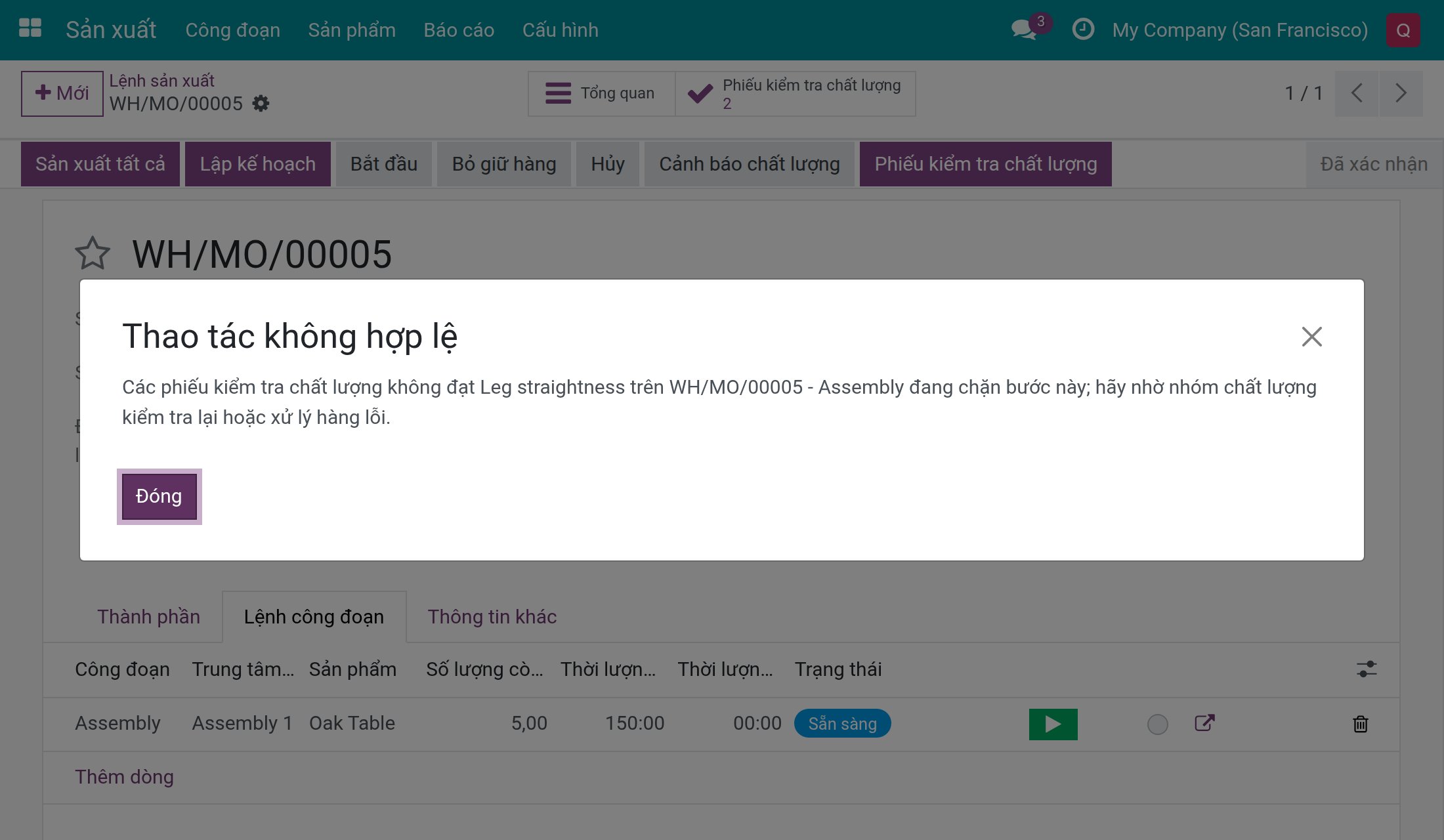Toggle the Assembly row status circle
The height and width of the screenshot is (840, 1444).
(1157, 724)
